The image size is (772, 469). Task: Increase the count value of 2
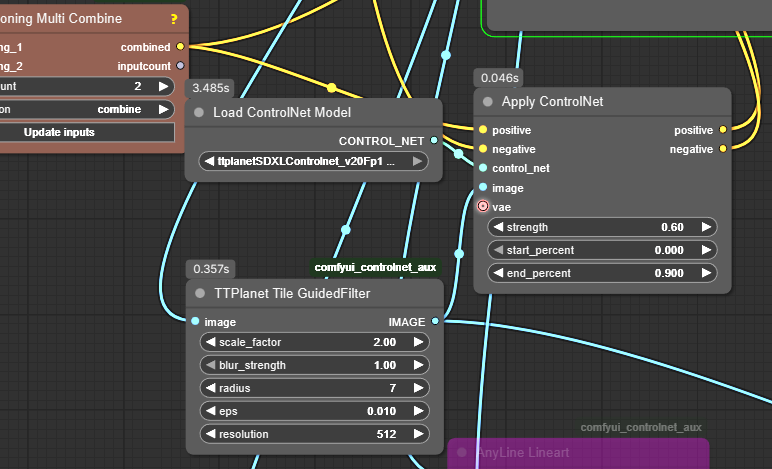[163, 87]
